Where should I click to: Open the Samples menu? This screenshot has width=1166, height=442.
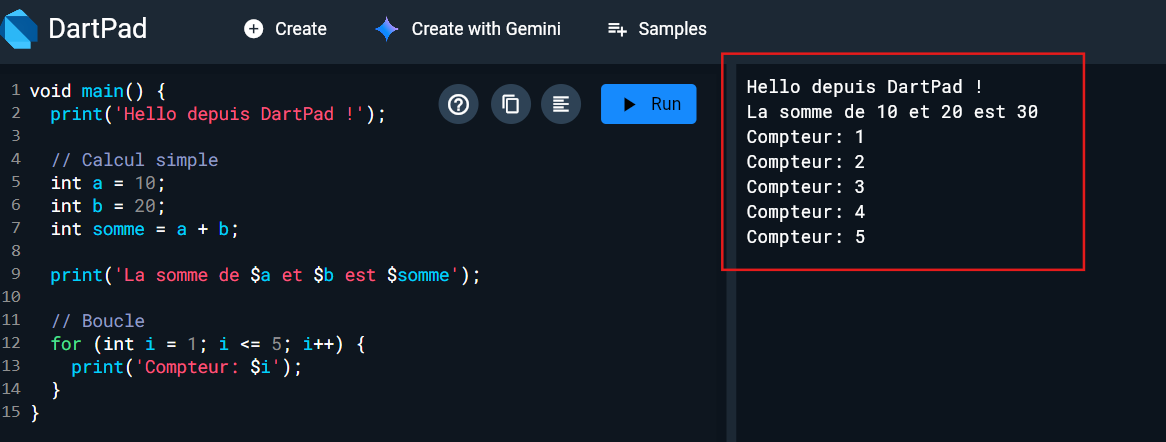657,29
